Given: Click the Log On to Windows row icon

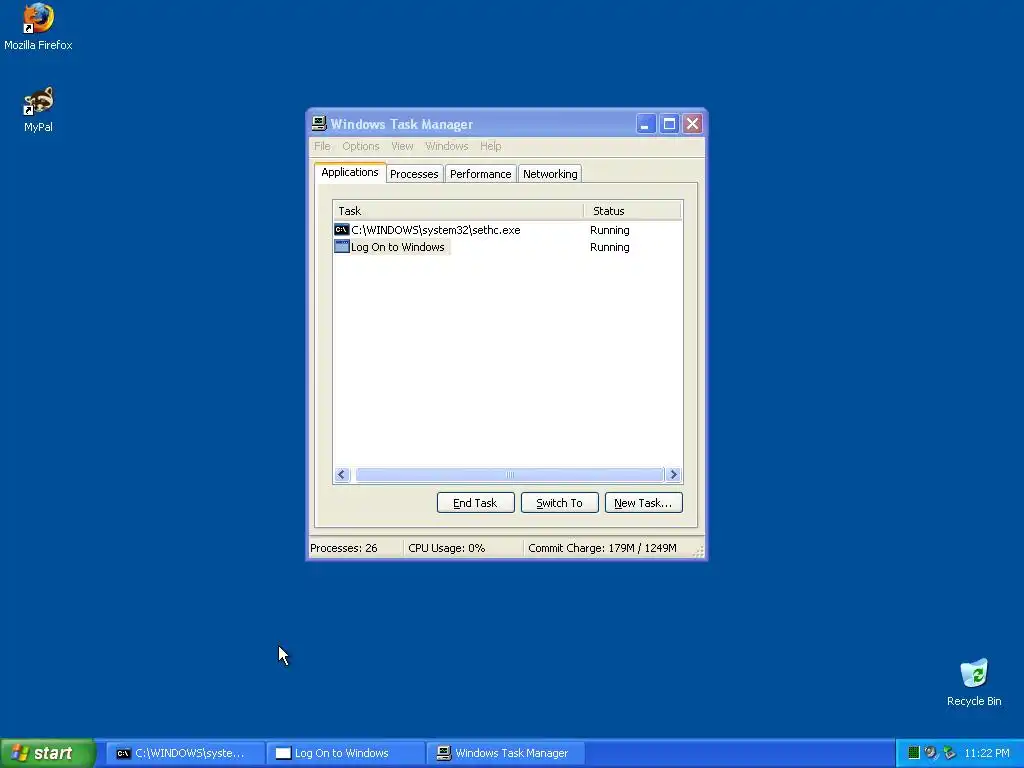Looking at the screenshot, I should pos(342,247).
